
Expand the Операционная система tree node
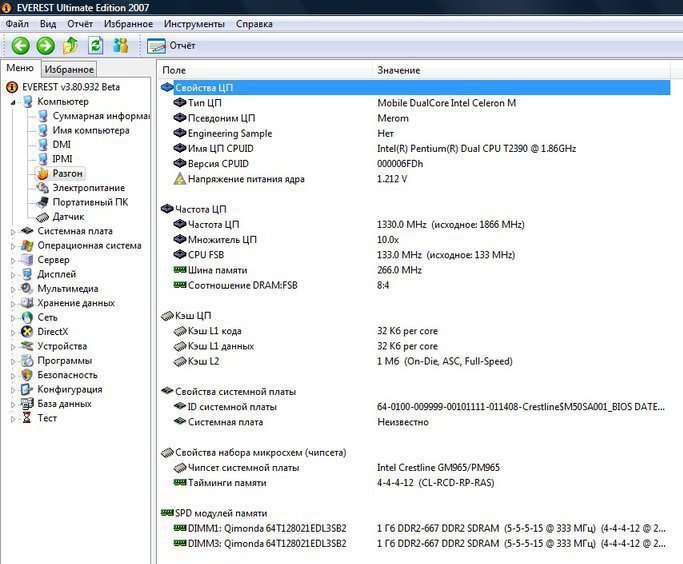[13, 246]
